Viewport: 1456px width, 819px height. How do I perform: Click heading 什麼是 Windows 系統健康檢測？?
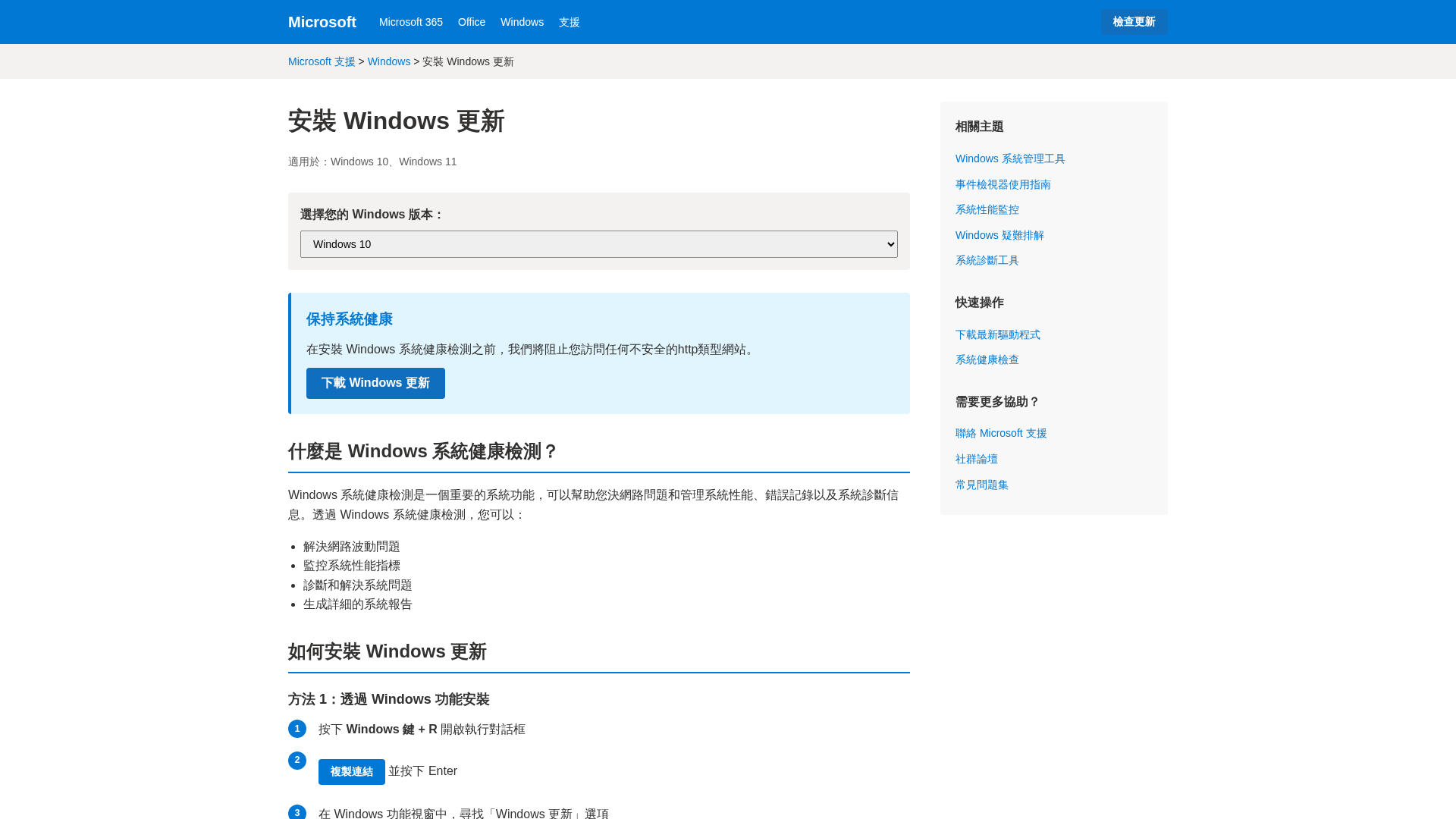pos(422,451)
